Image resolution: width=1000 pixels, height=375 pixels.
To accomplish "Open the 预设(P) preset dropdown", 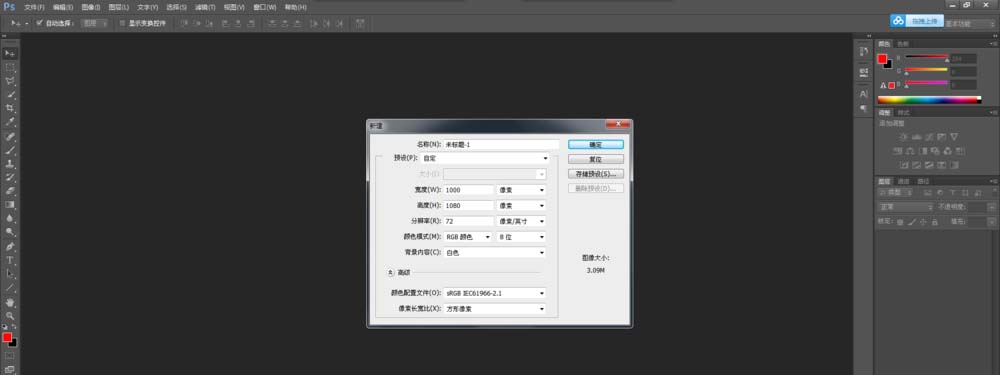I will pos(485,158).
